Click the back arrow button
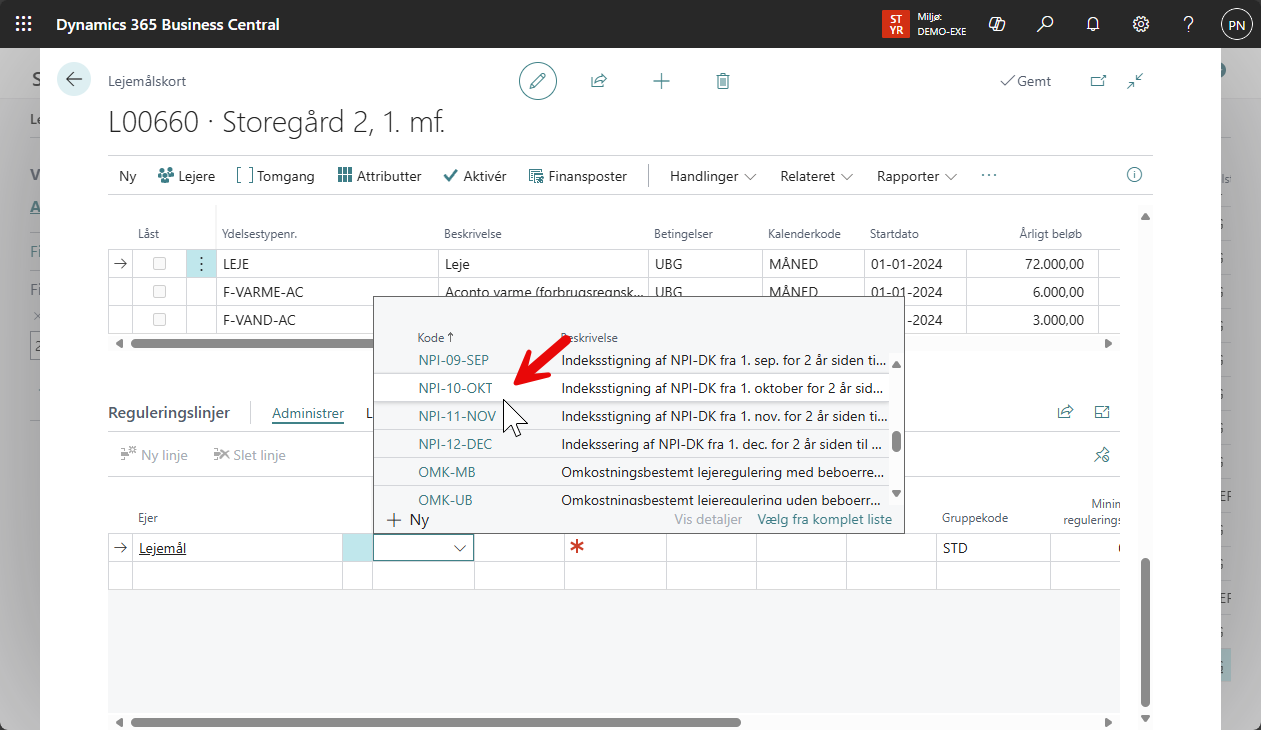 (x=74, y=80)
